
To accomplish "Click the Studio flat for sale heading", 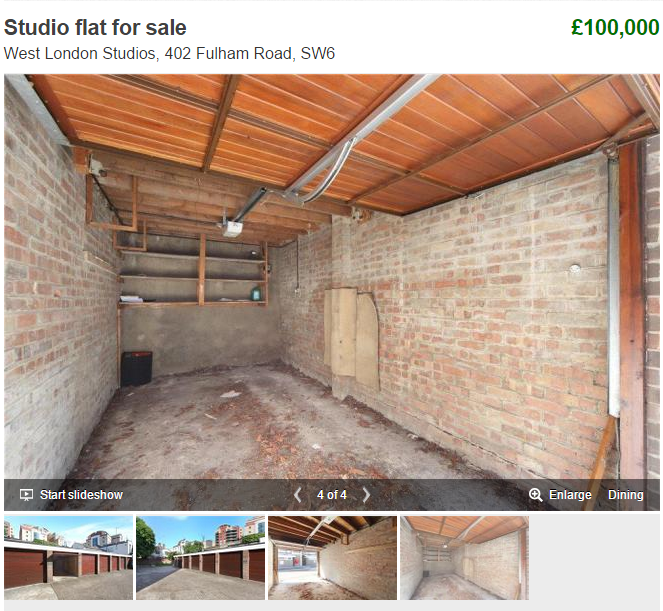I will pos(95,27).
